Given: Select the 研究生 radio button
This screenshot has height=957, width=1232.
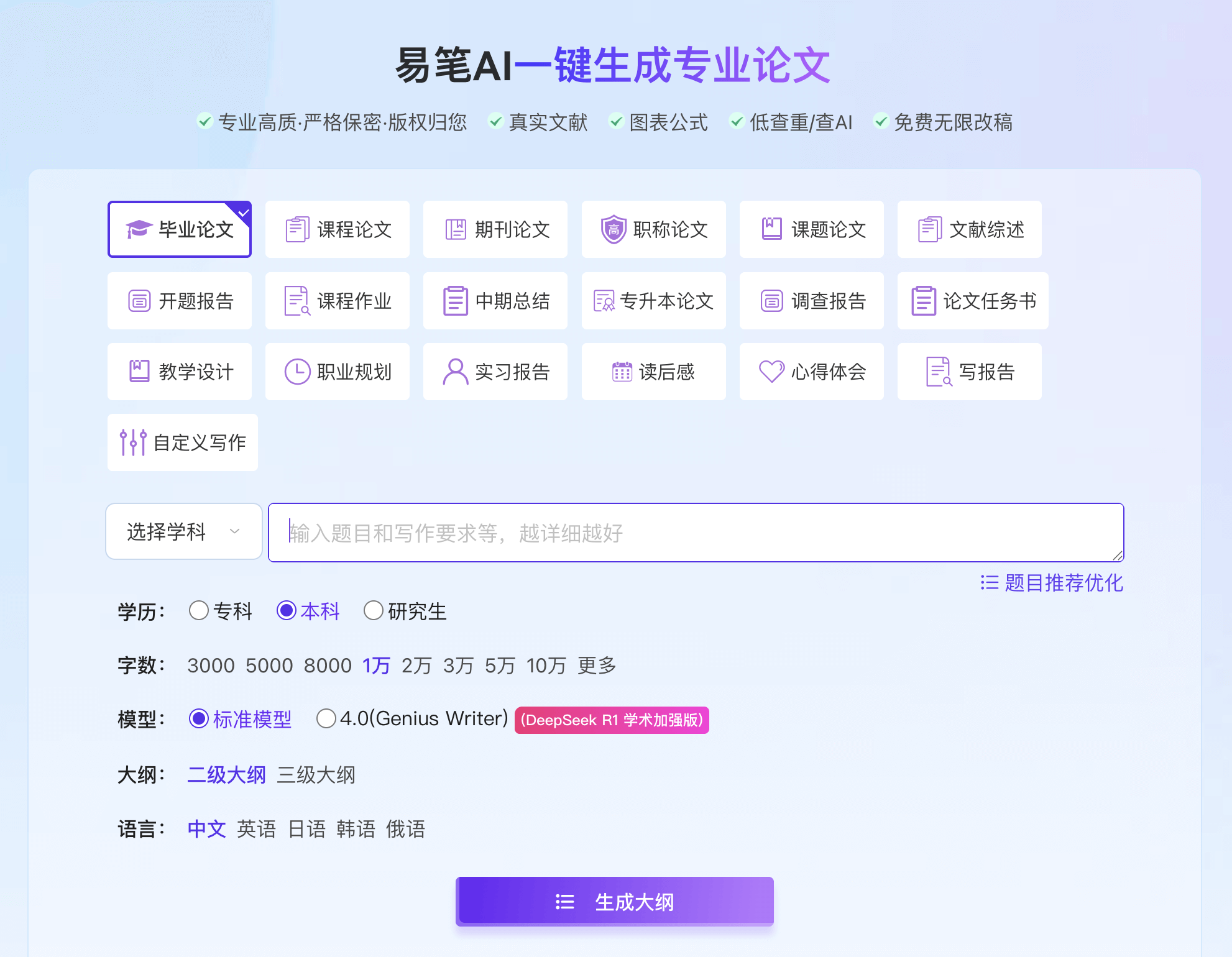Looking at the screenshot, I should pyautogui.click(x=373, y=611).
